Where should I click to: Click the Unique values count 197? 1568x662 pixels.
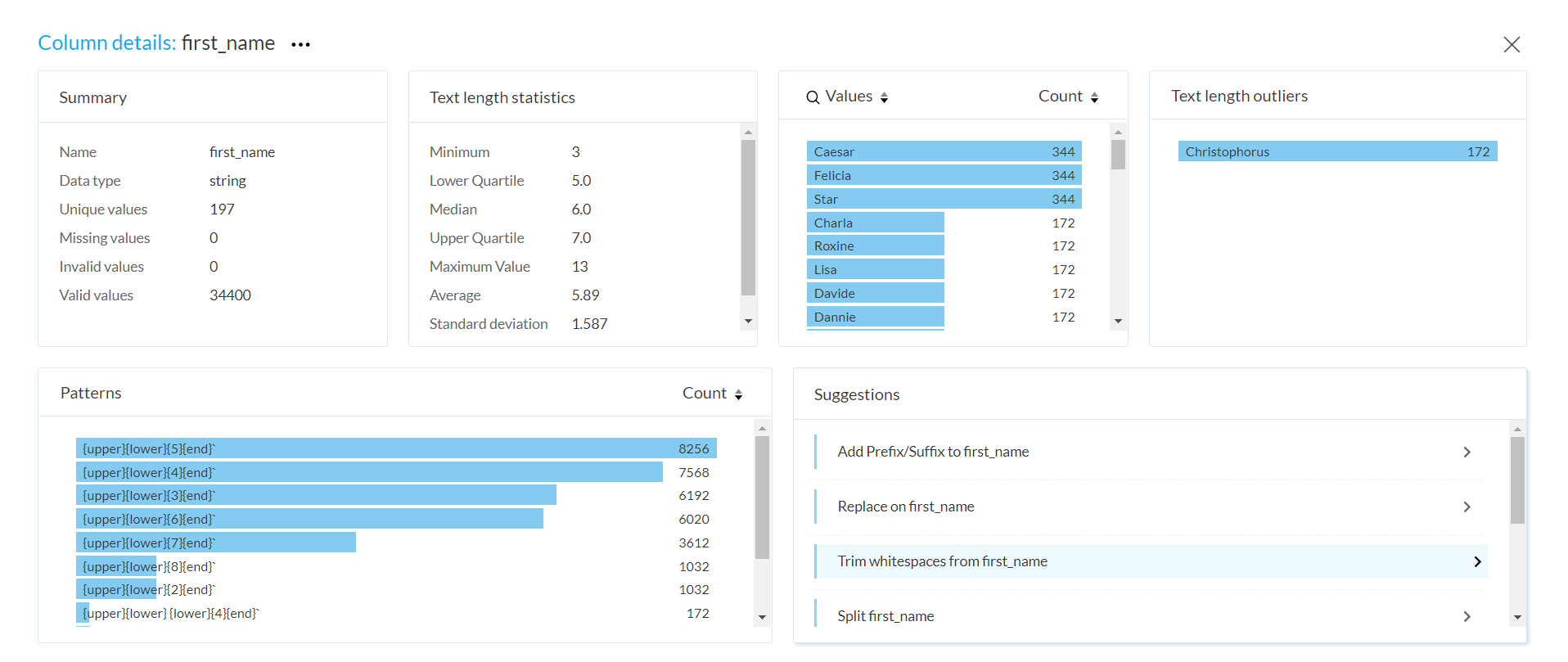222,209
